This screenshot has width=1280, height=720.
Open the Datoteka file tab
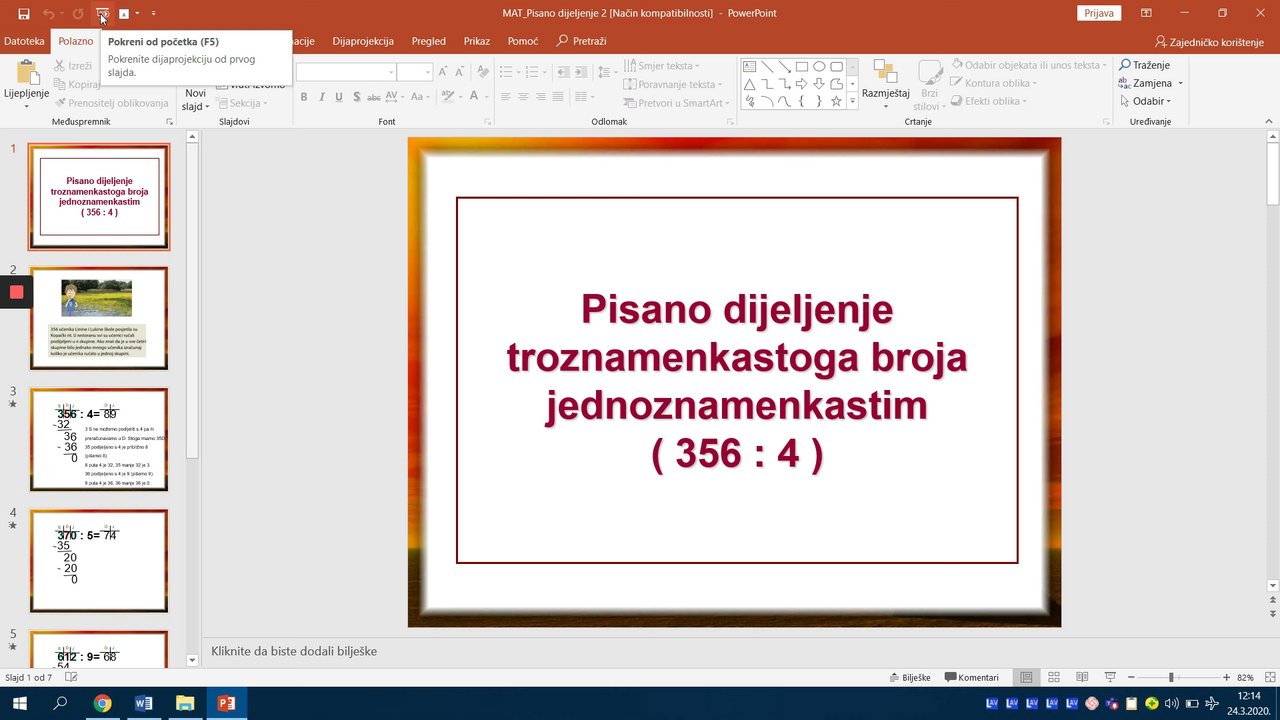(24, 41)
